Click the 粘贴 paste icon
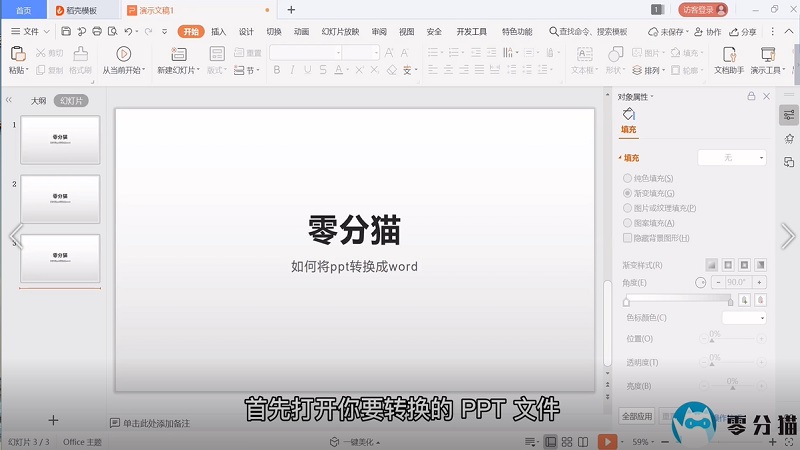This screenshot has height=450, width=800. [x=17, y=53]
